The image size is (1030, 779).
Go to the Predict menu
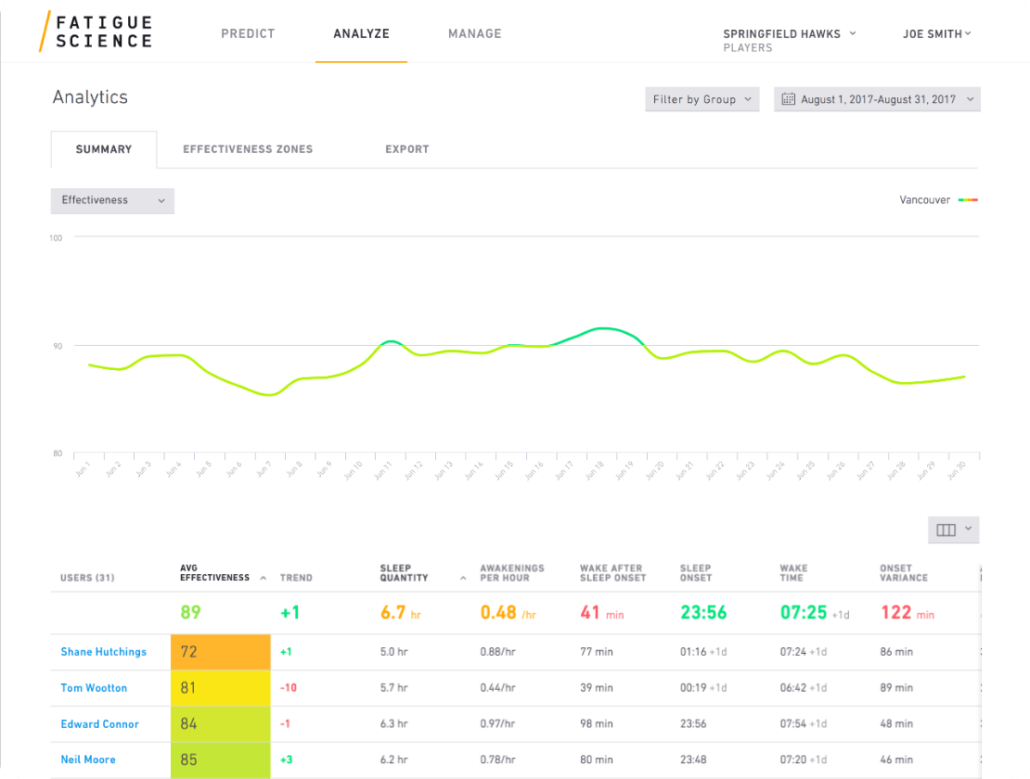coord(248,34)
